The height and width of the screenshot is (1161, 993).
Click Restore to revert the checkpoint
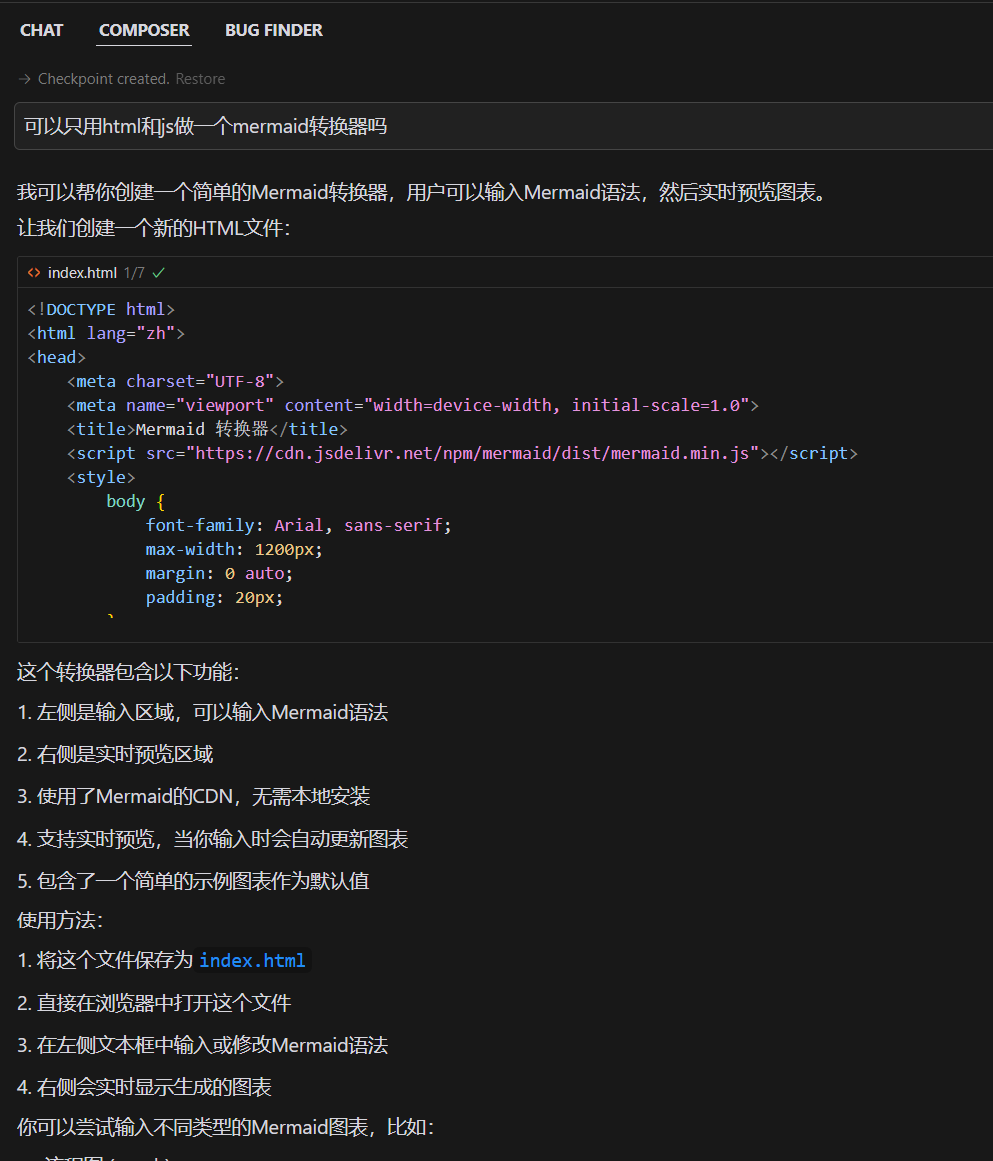point(200,79)
